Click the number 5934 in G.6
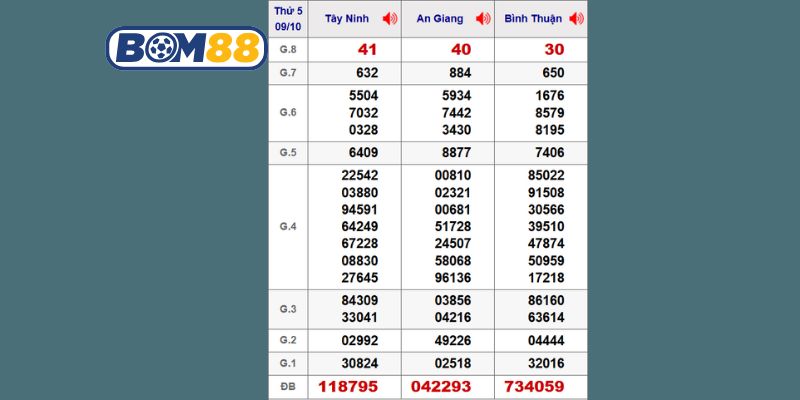Image resolution: width=800 pixels, height=400 pixels. click(x=457, y=96)
